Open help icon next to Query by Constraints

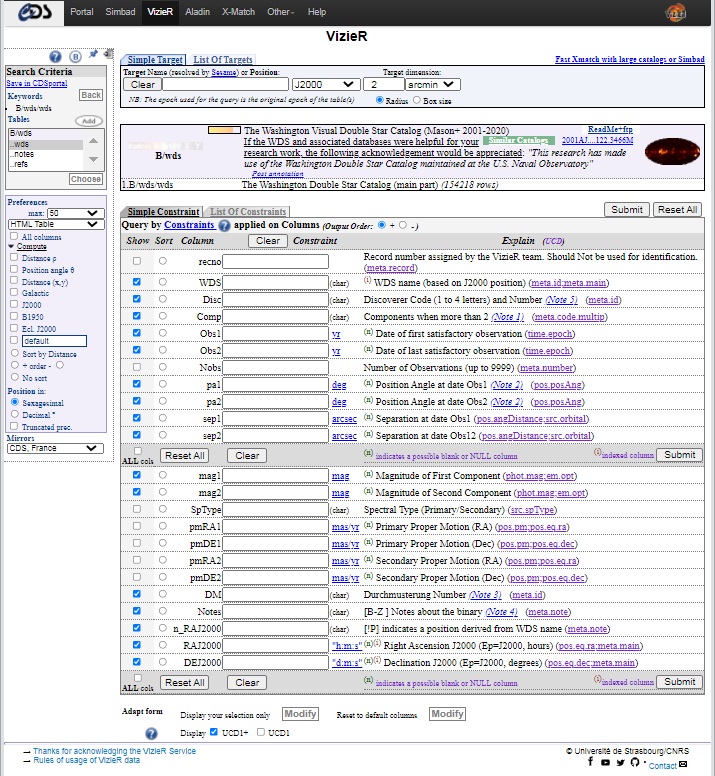tap(224, 226)
